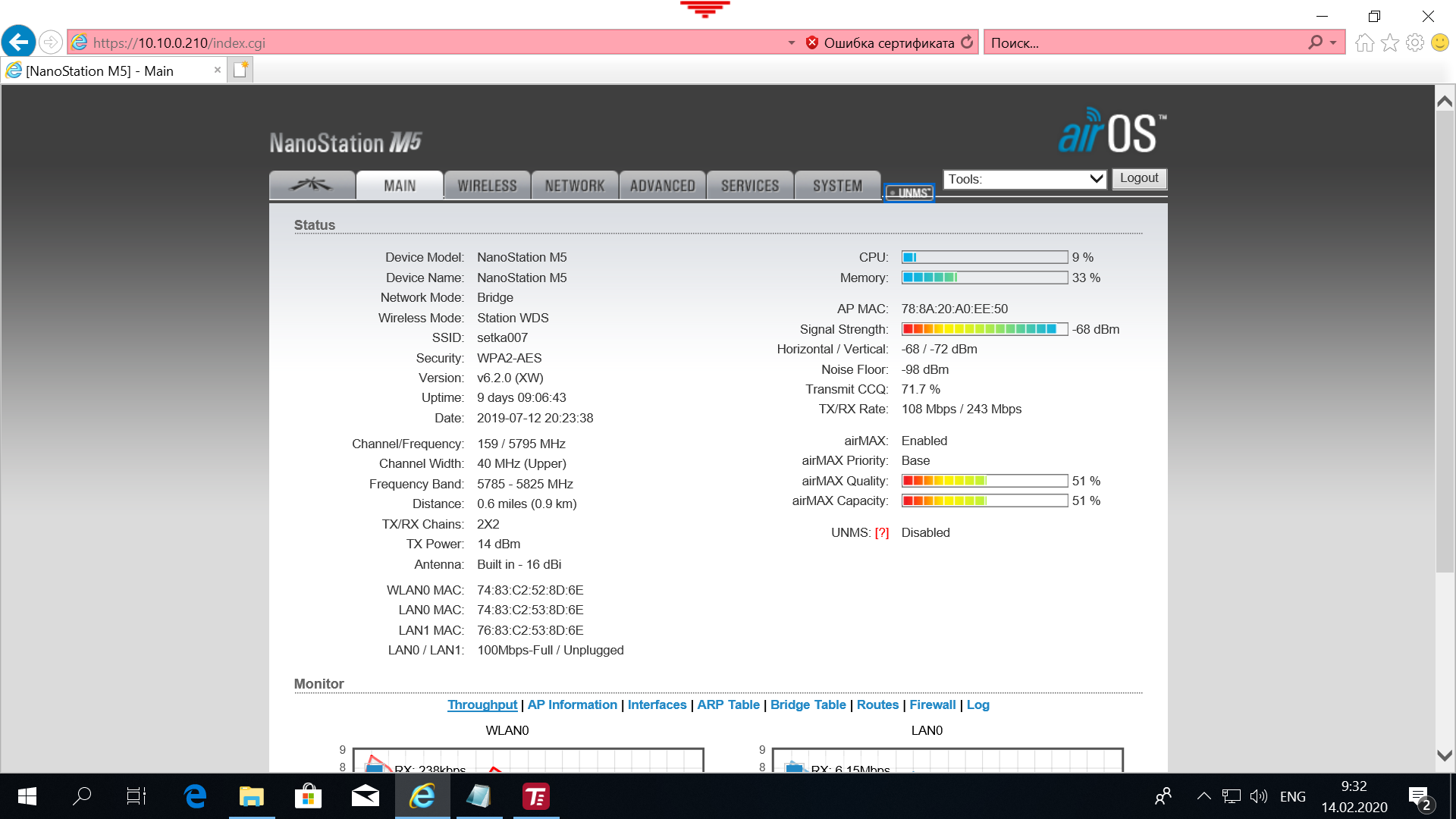The image size is (1456, 819).
Task: Open the SERVICES tab
Action: tap(750, 185)
